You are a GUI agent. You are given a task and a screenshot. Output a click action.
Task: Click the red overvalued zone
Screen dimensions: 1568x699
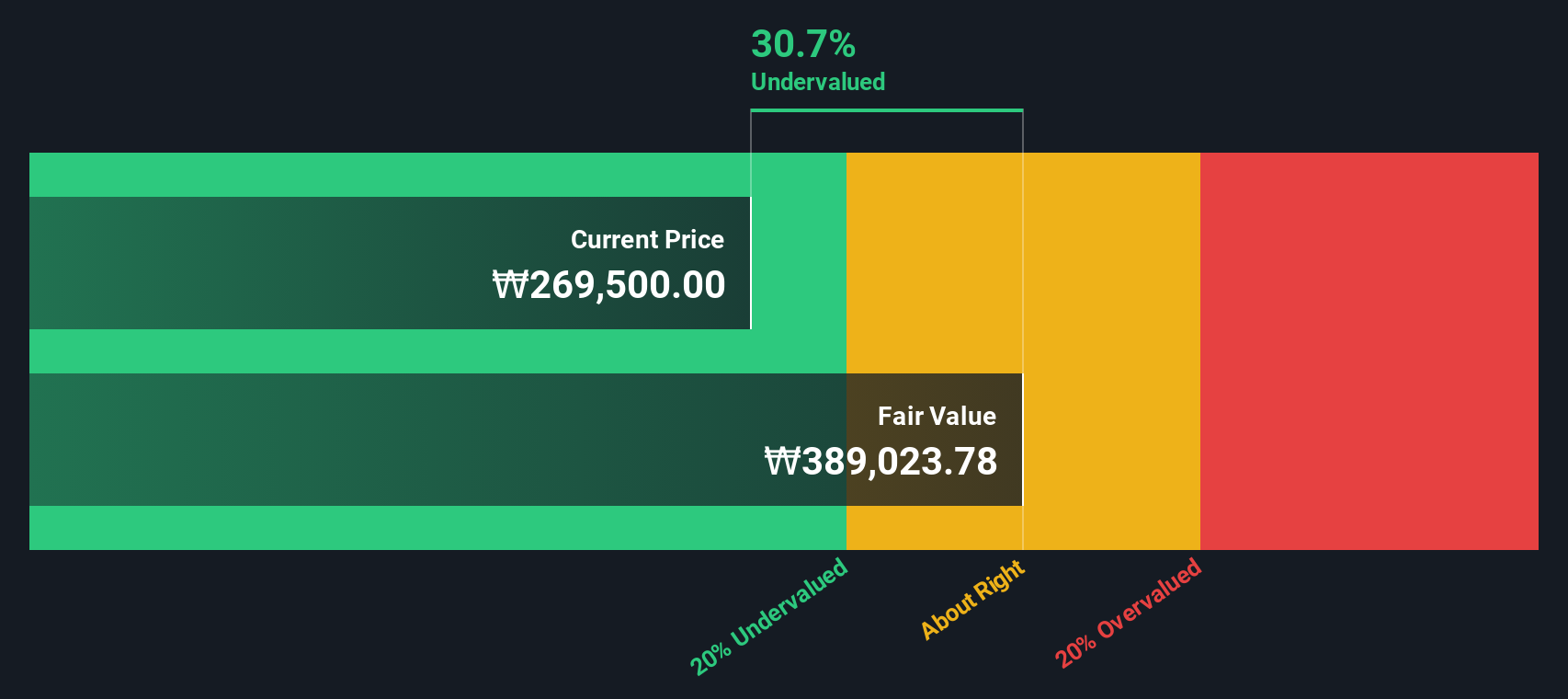(x=1369, y=351)
